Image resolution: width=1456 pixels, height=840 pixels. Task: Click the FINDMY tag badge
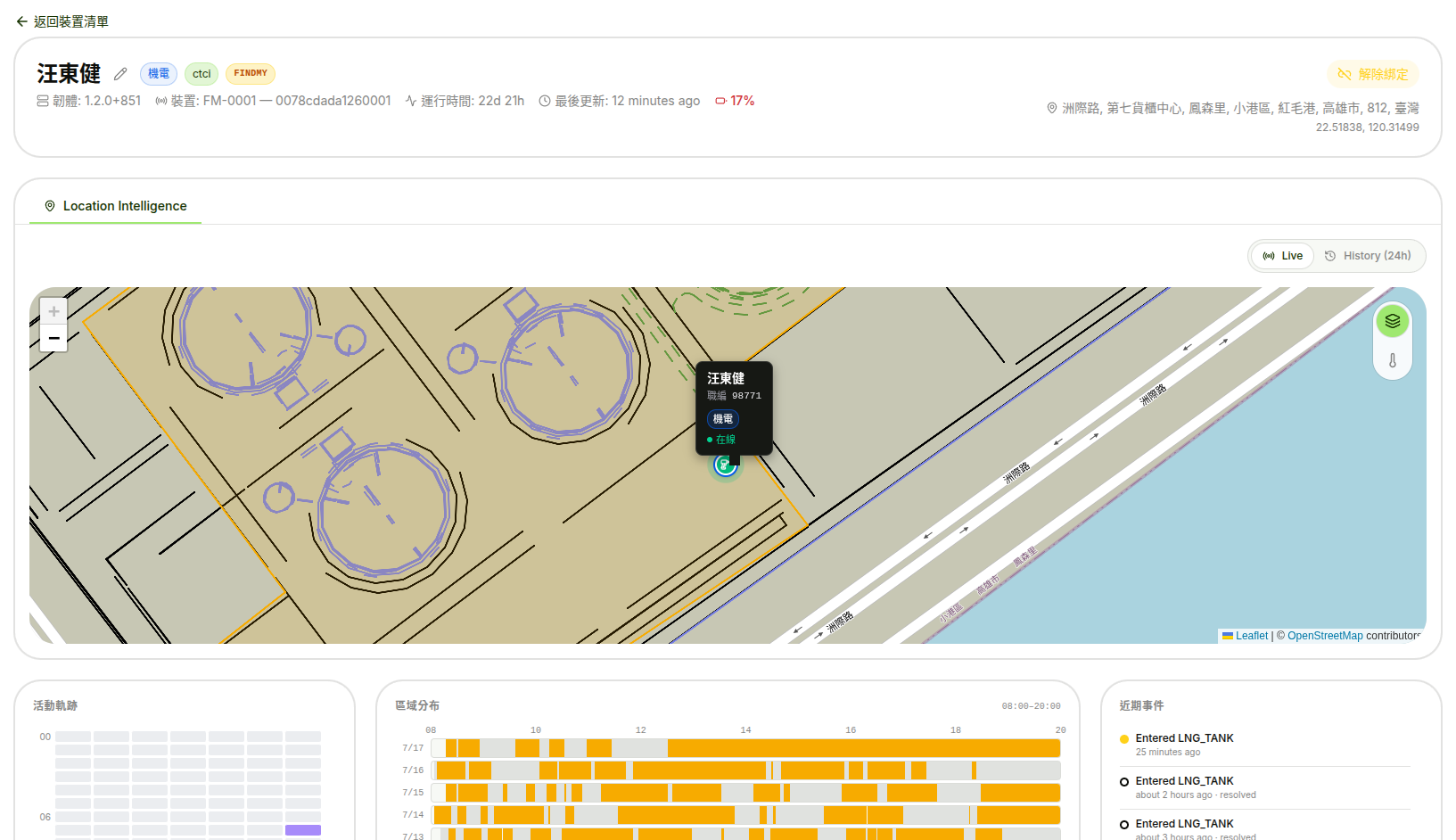click(x=251, y=74)
